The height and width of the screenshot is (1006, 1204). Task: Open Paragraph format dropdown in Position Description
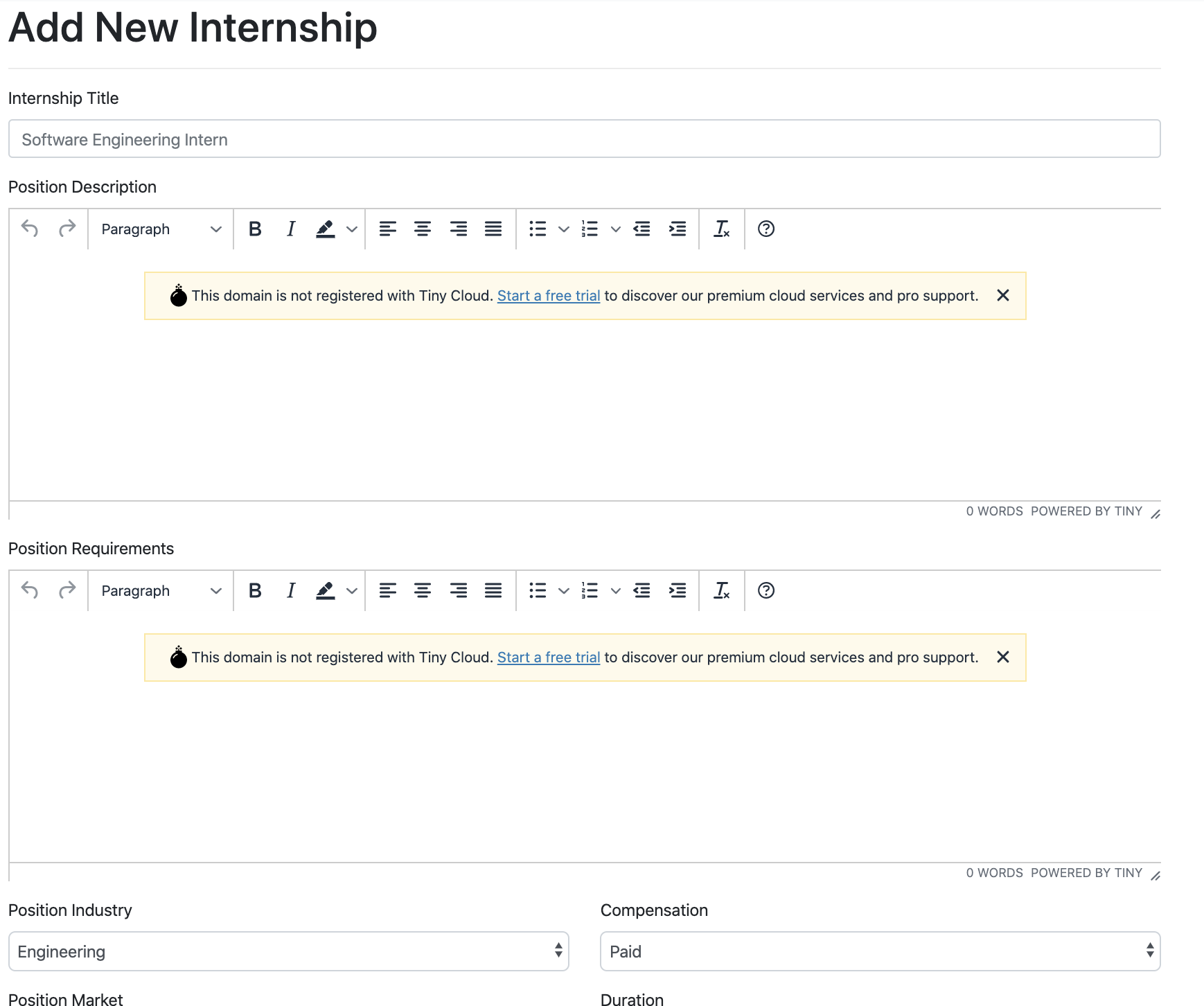coord(161,229)
